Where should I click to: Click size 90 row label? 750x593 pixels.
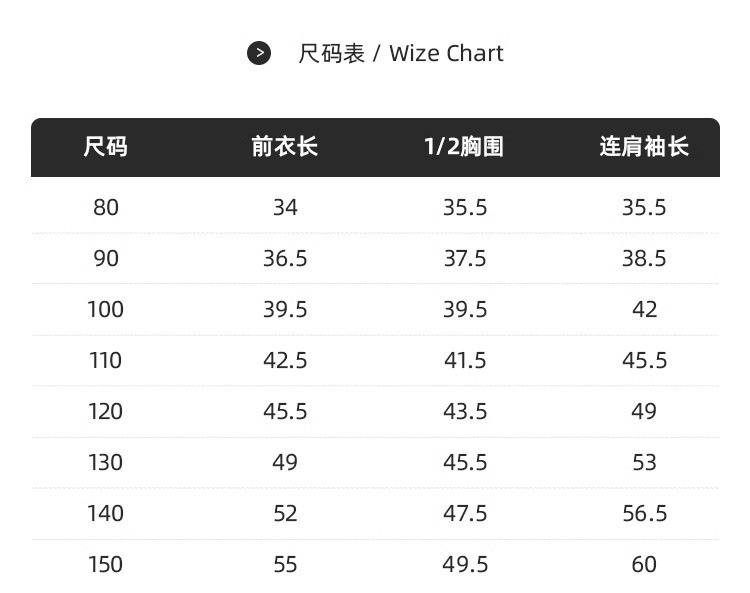tap(106, 258)
